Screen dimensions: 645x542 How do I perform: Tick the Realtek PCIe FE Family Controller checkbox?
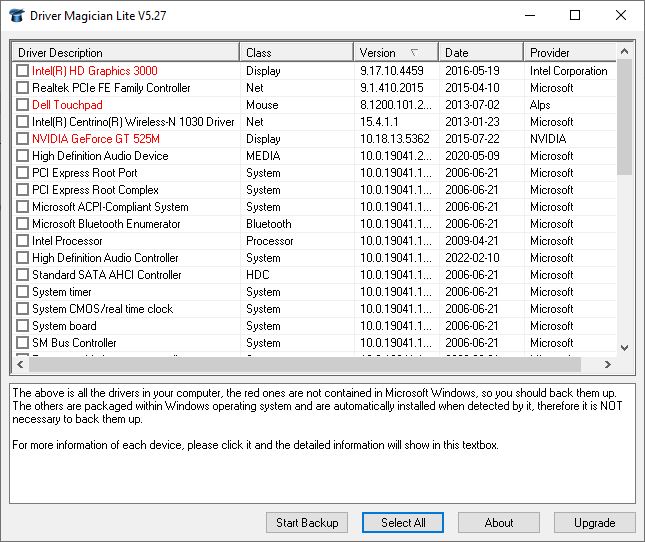(22, 88)
